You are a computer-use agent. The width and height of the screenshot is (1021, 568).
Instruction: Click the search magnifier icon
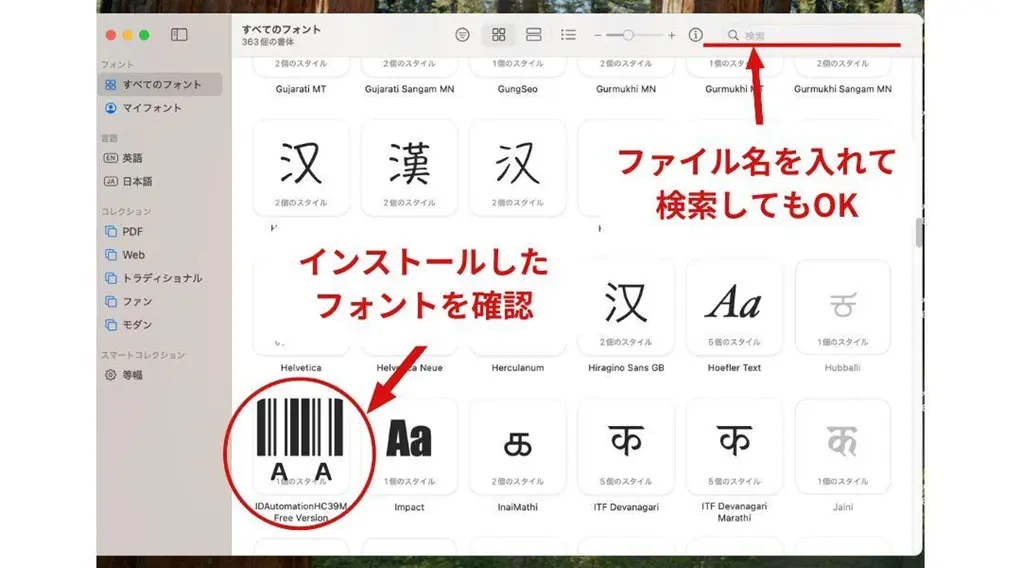tap(733, 35)
